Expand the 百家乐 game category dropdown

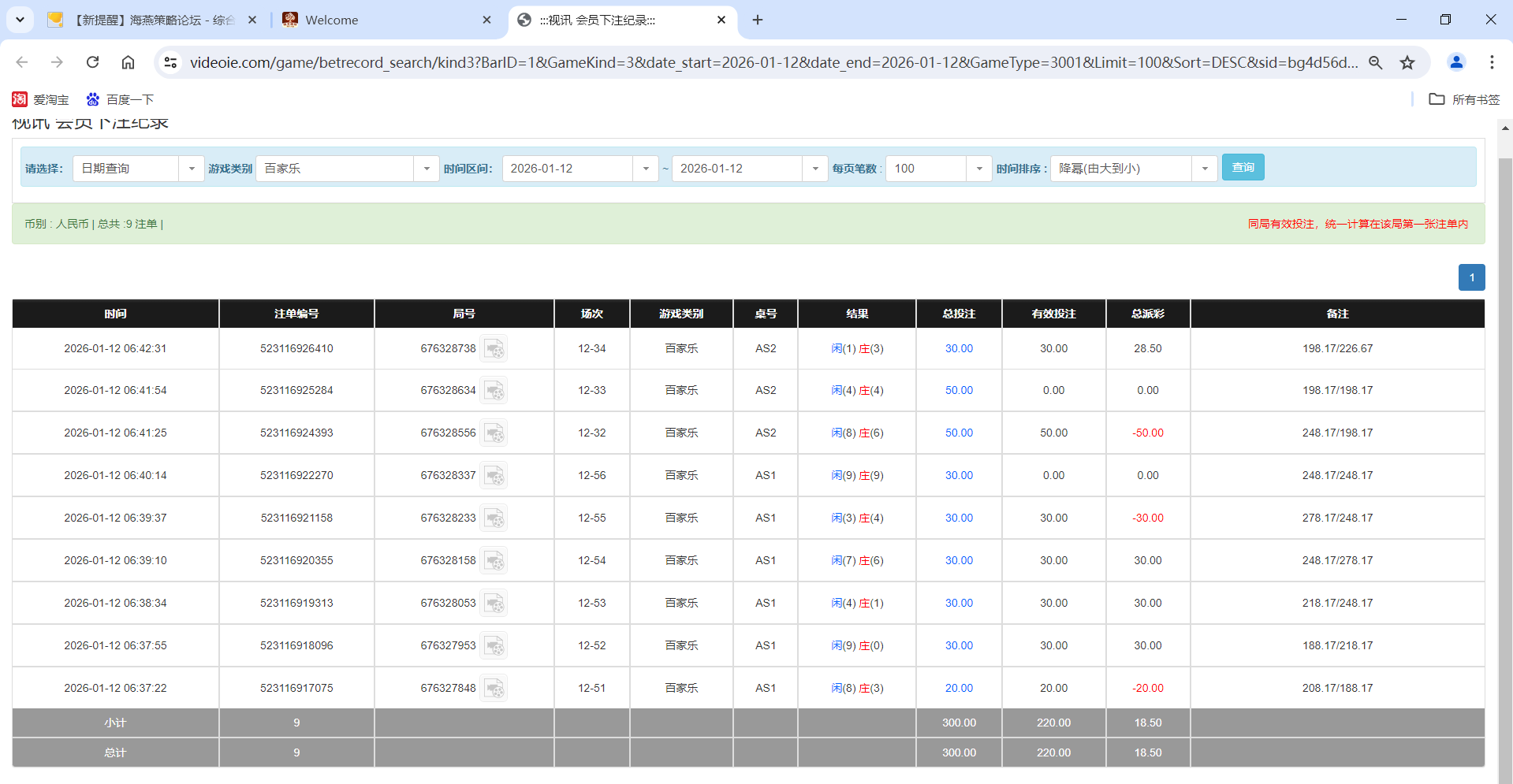[x=427, y=168]
